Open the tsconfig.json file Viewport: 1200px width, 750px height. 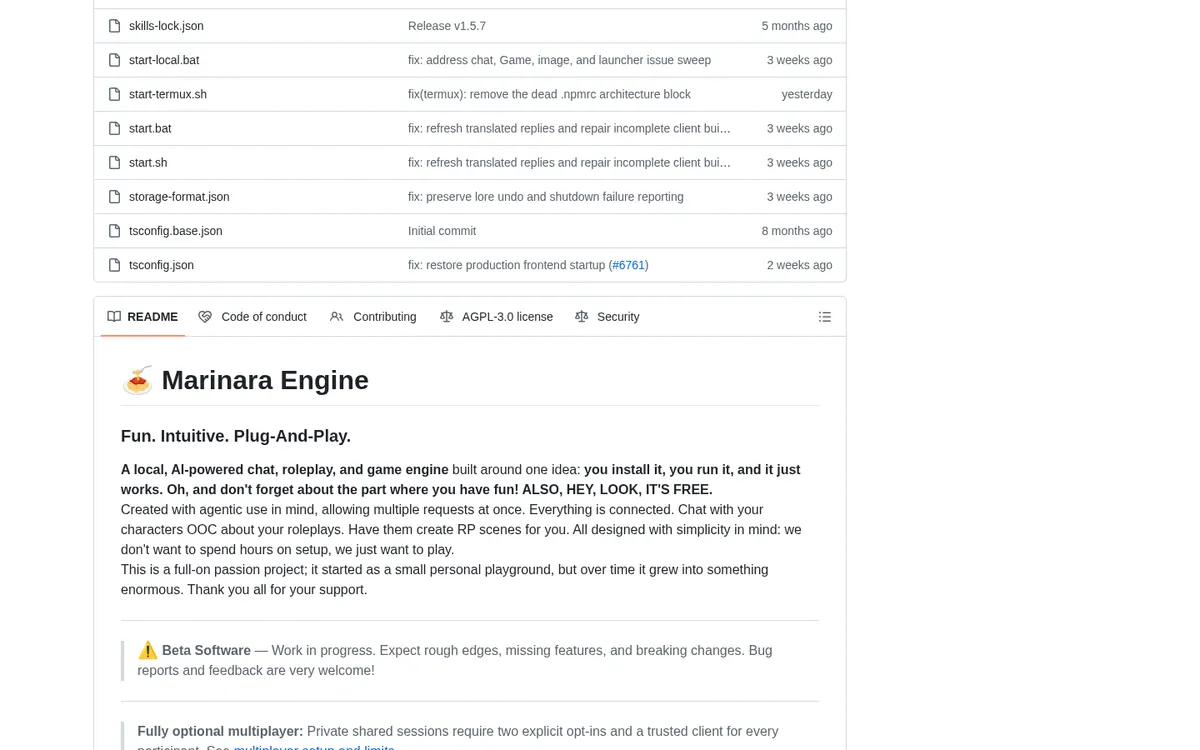[161, 265]
